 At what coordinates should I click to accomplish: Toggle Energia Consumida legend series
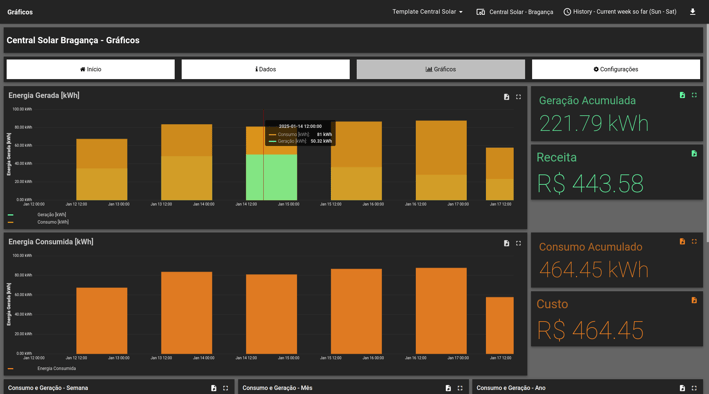pyautogui.click(x=57, y=369)
